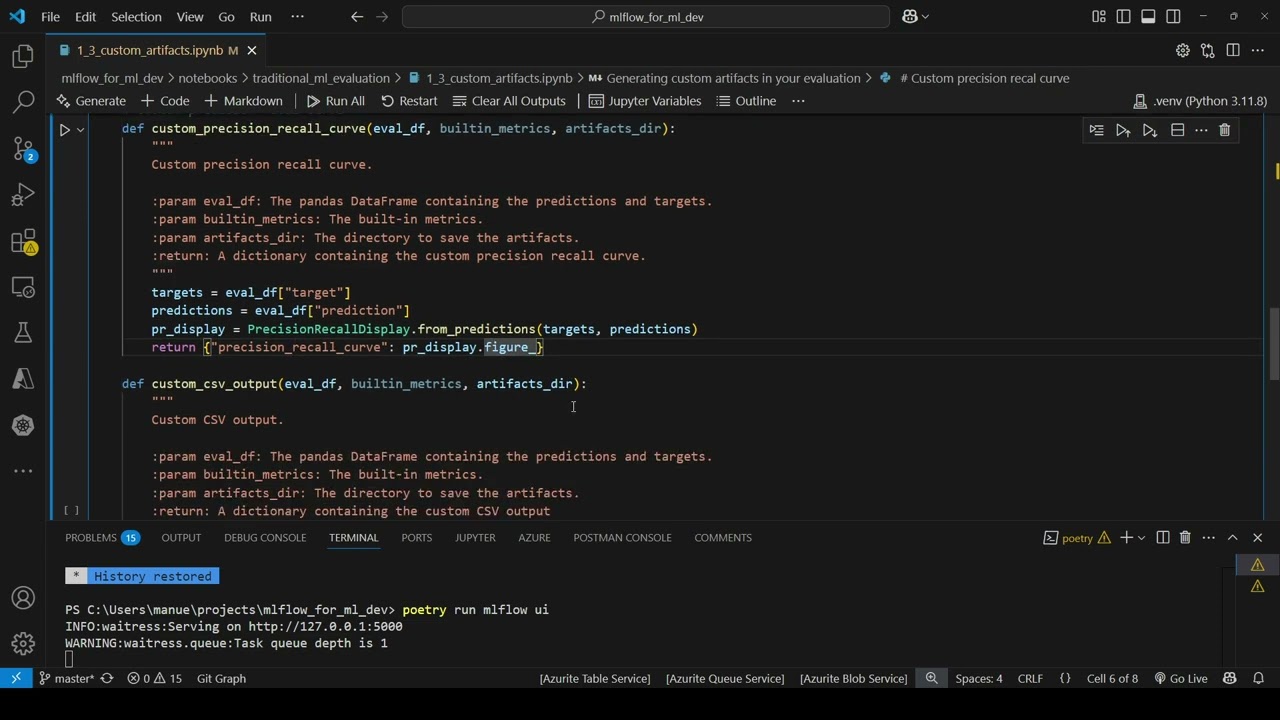The width and height of the screenshot is (1280, 720).
Task: Open editor title more actions ellipsis
Action: 1258,50
